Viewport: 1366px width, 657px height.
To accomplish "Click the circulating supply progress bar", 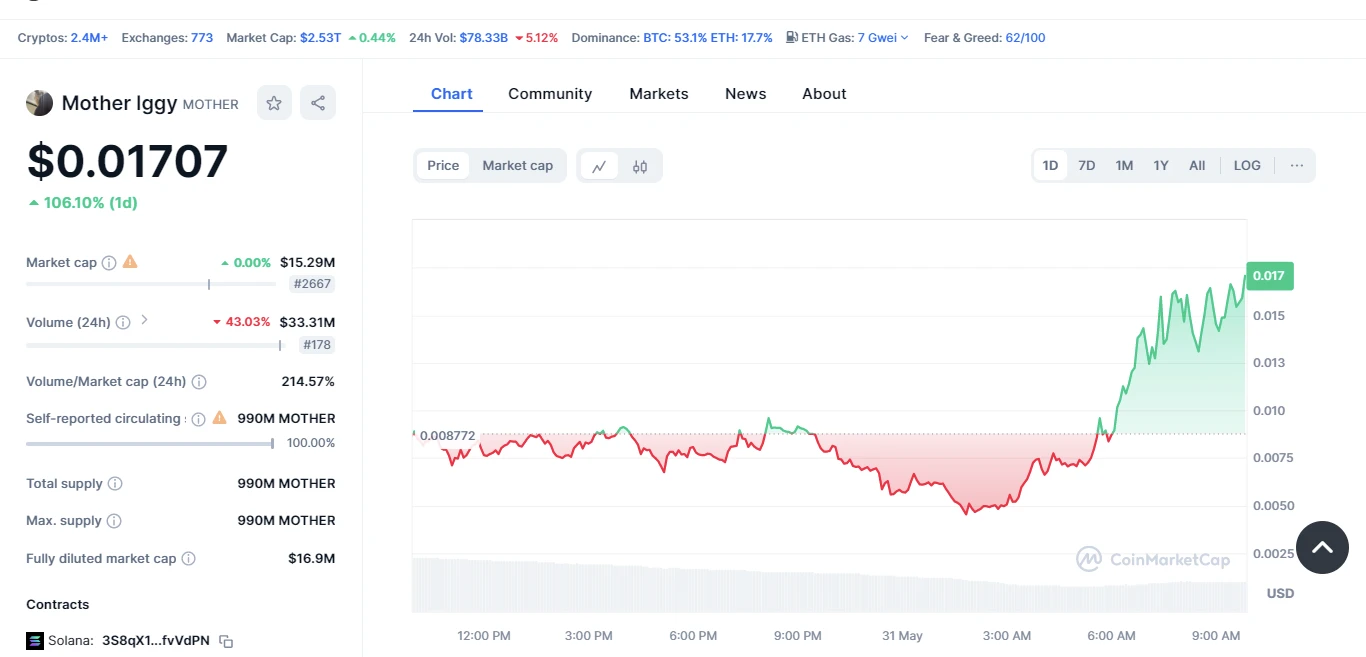I will pyautogui.click(x=150, y=443).
